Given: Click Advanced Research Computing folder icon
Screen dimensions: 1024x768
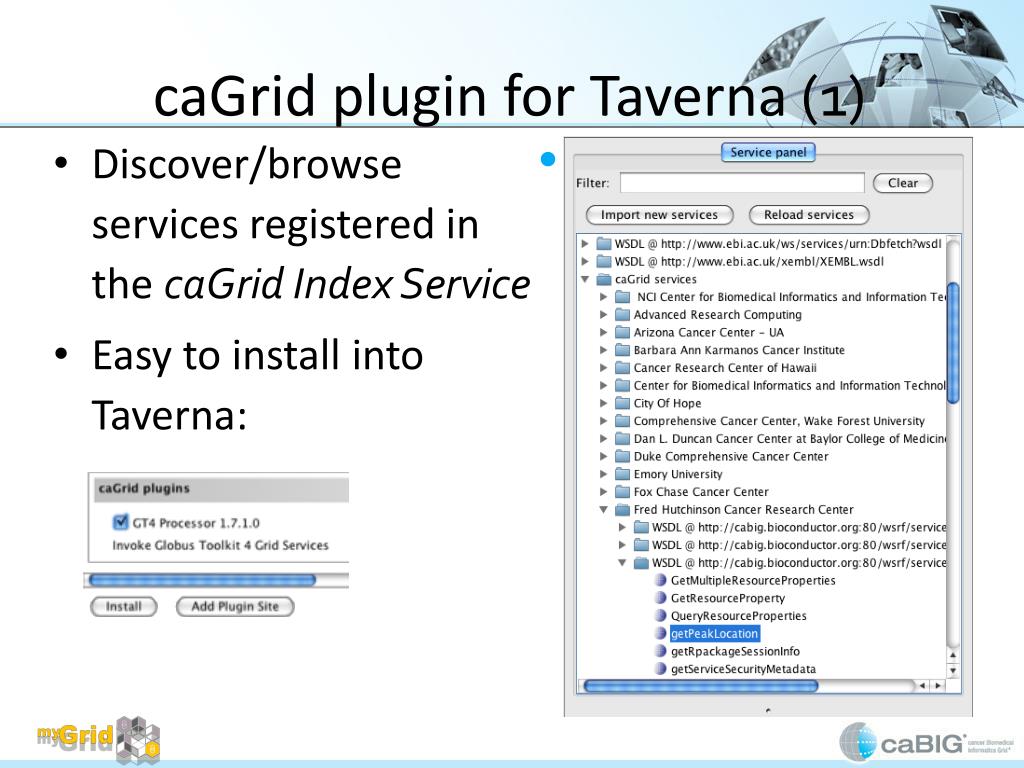Looking at the screenshot, I should pos(622,314).
